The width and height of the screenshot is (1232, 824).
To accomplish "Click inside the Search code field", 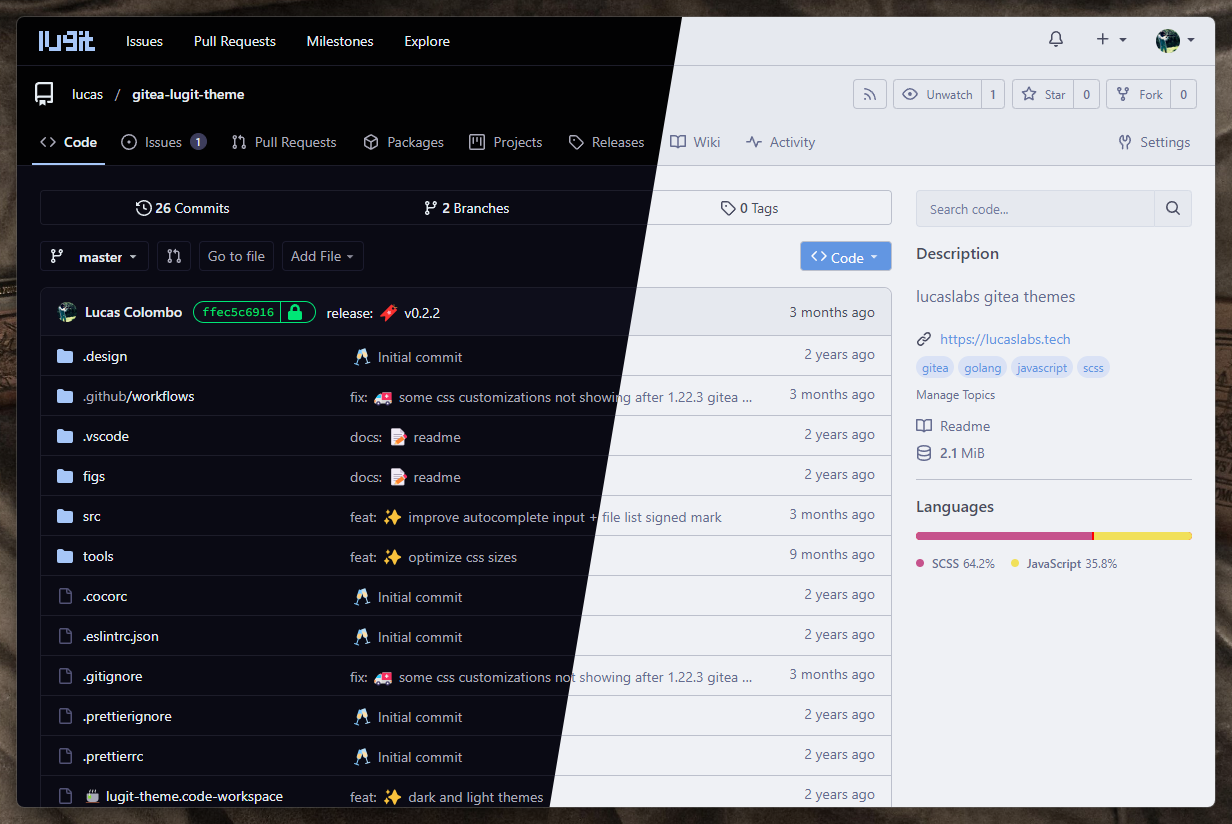I will click(x=1030, y=208).
